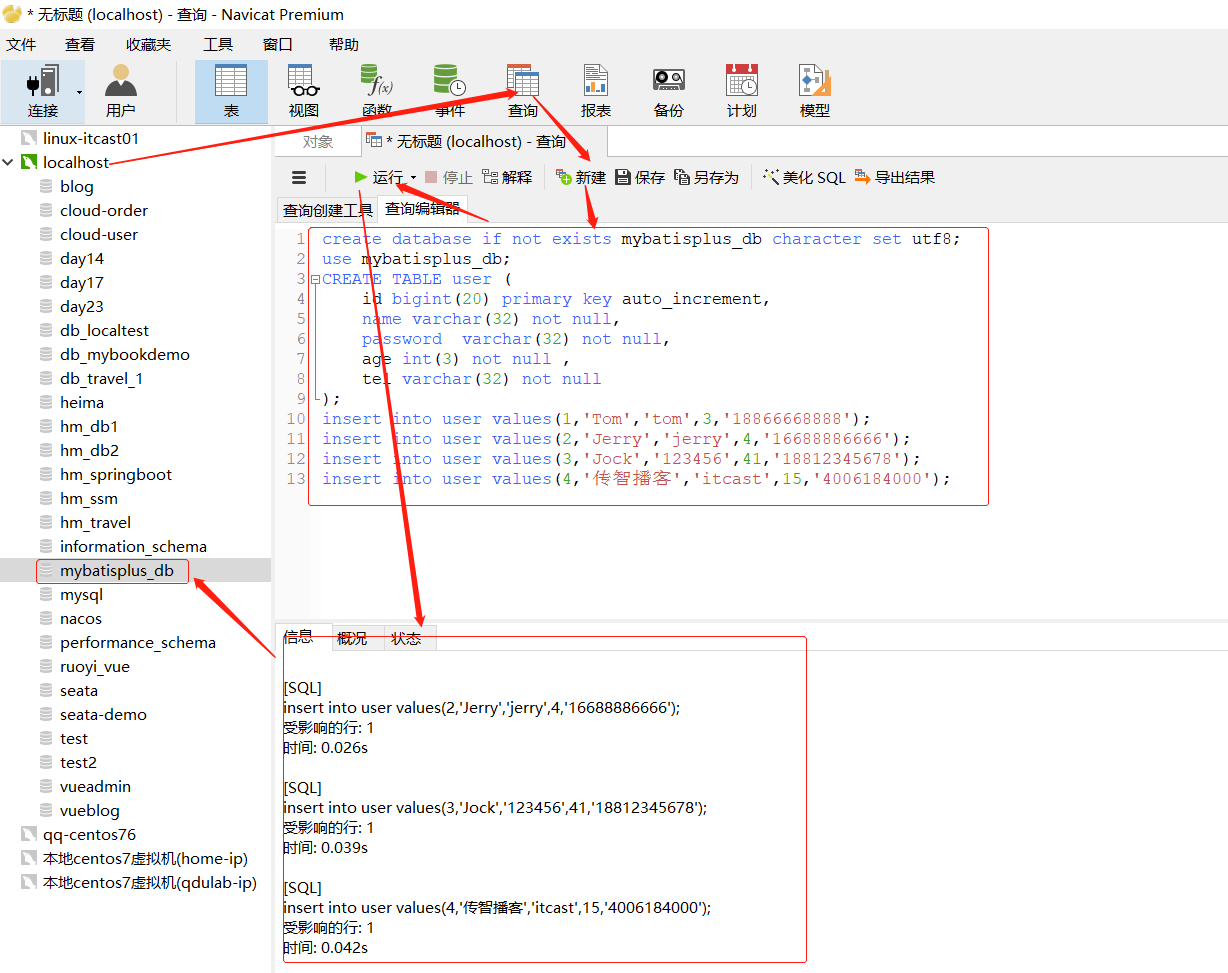Select the 信息 result tab

[x=298, y=637]
